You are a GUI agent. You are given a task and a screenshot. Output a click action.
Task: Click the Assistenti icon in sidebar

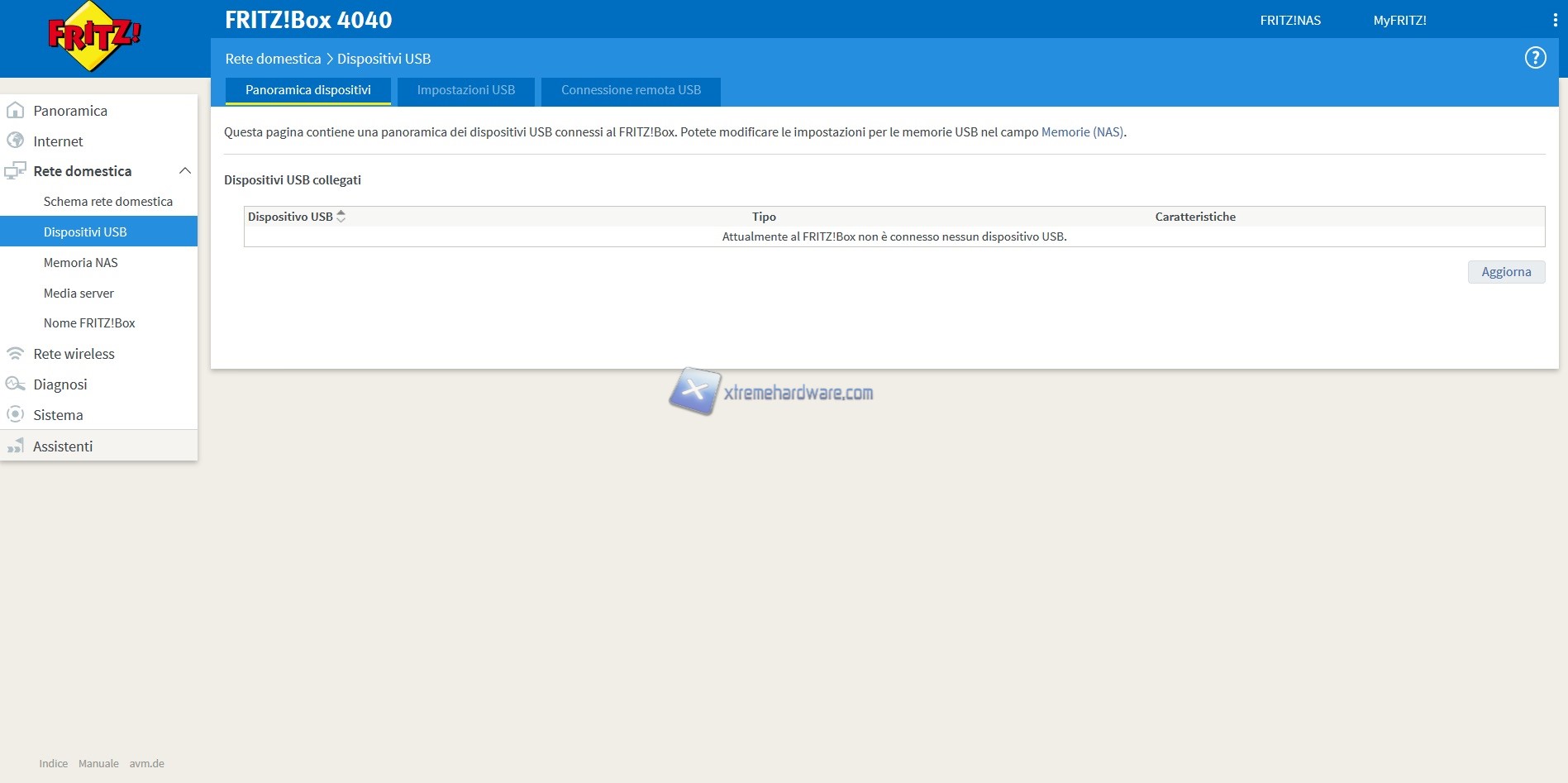(15, 446)
